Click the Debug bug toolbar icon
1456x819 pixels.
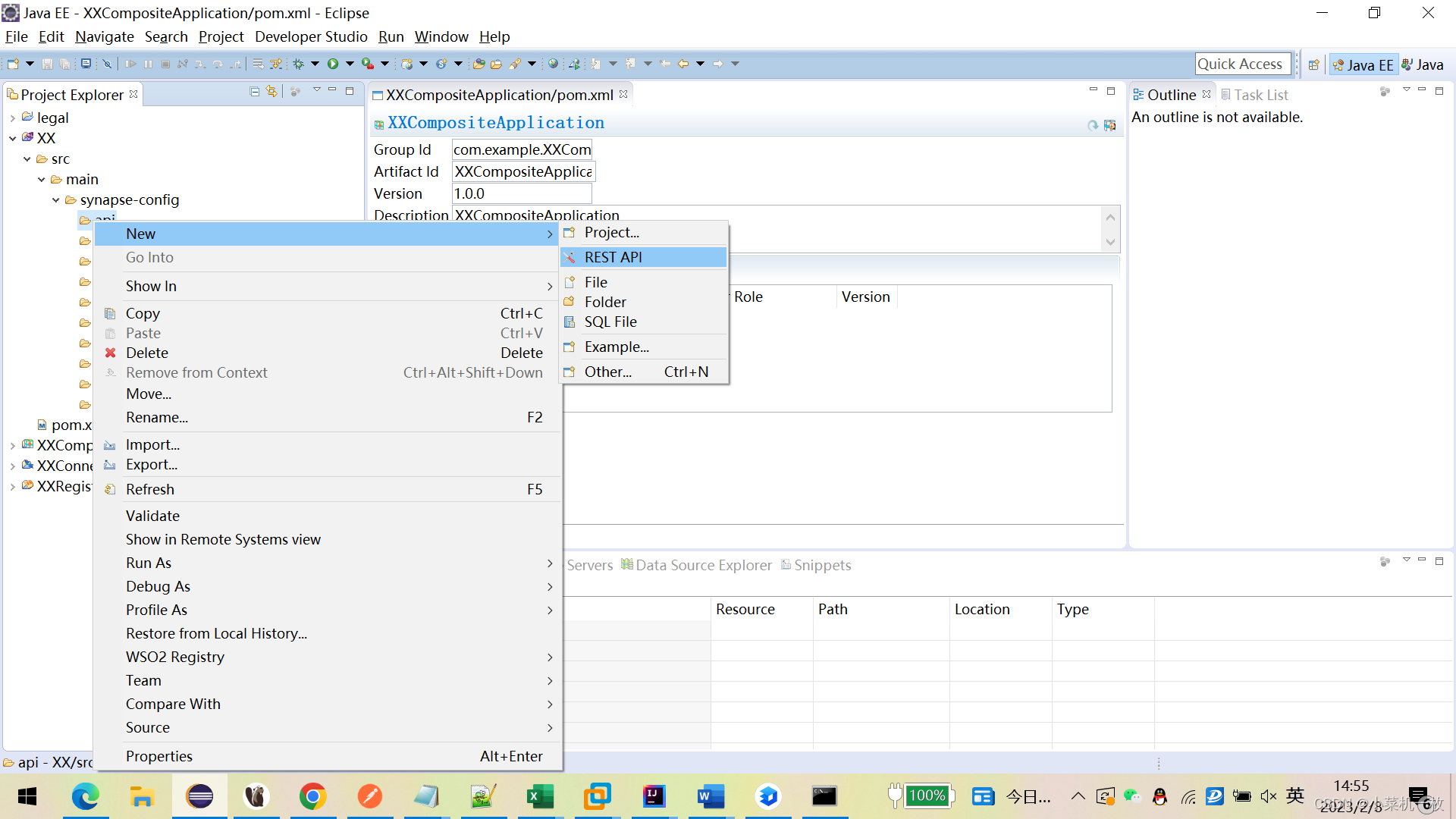[x=299, y=64]
